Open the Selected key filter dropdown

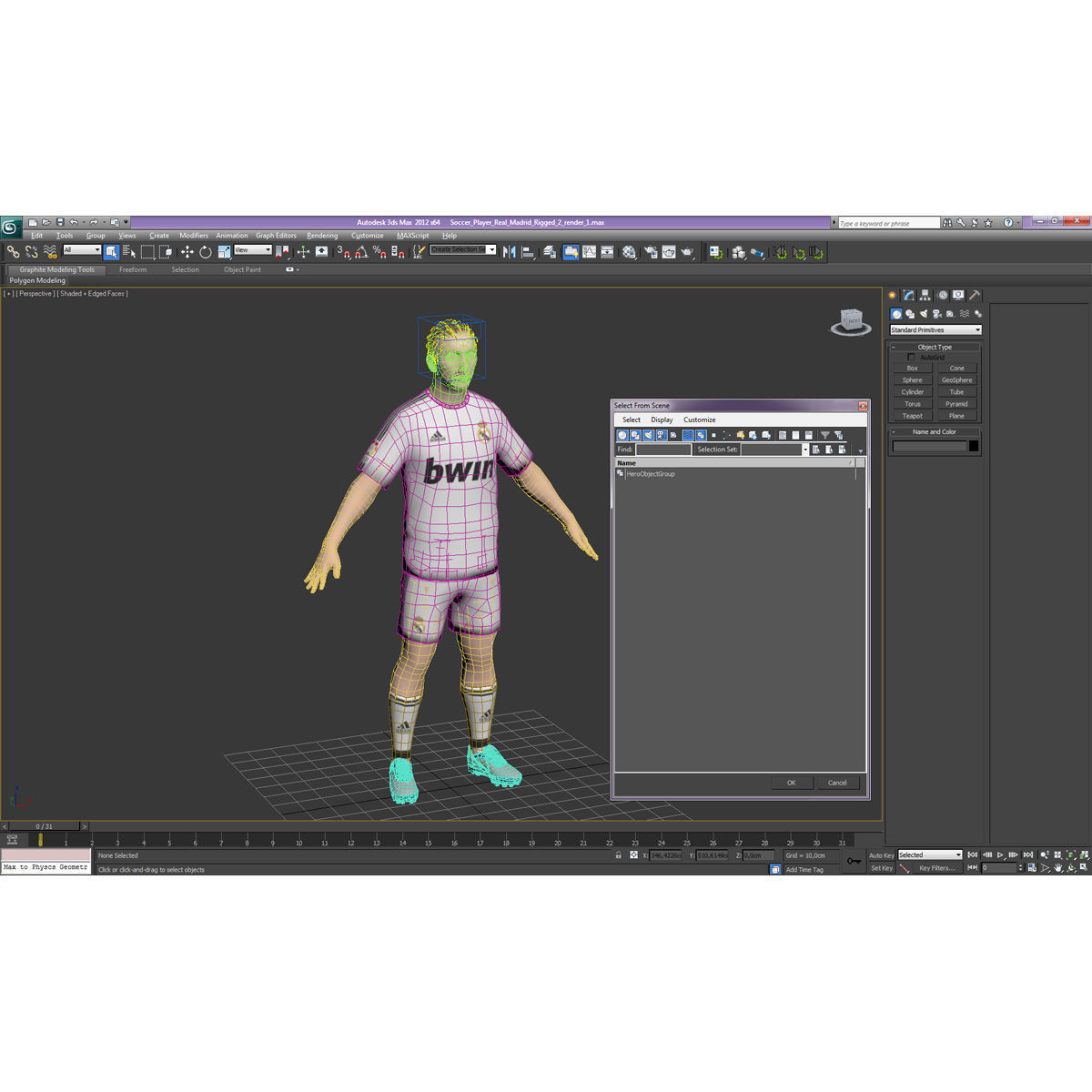pos(930,854)
